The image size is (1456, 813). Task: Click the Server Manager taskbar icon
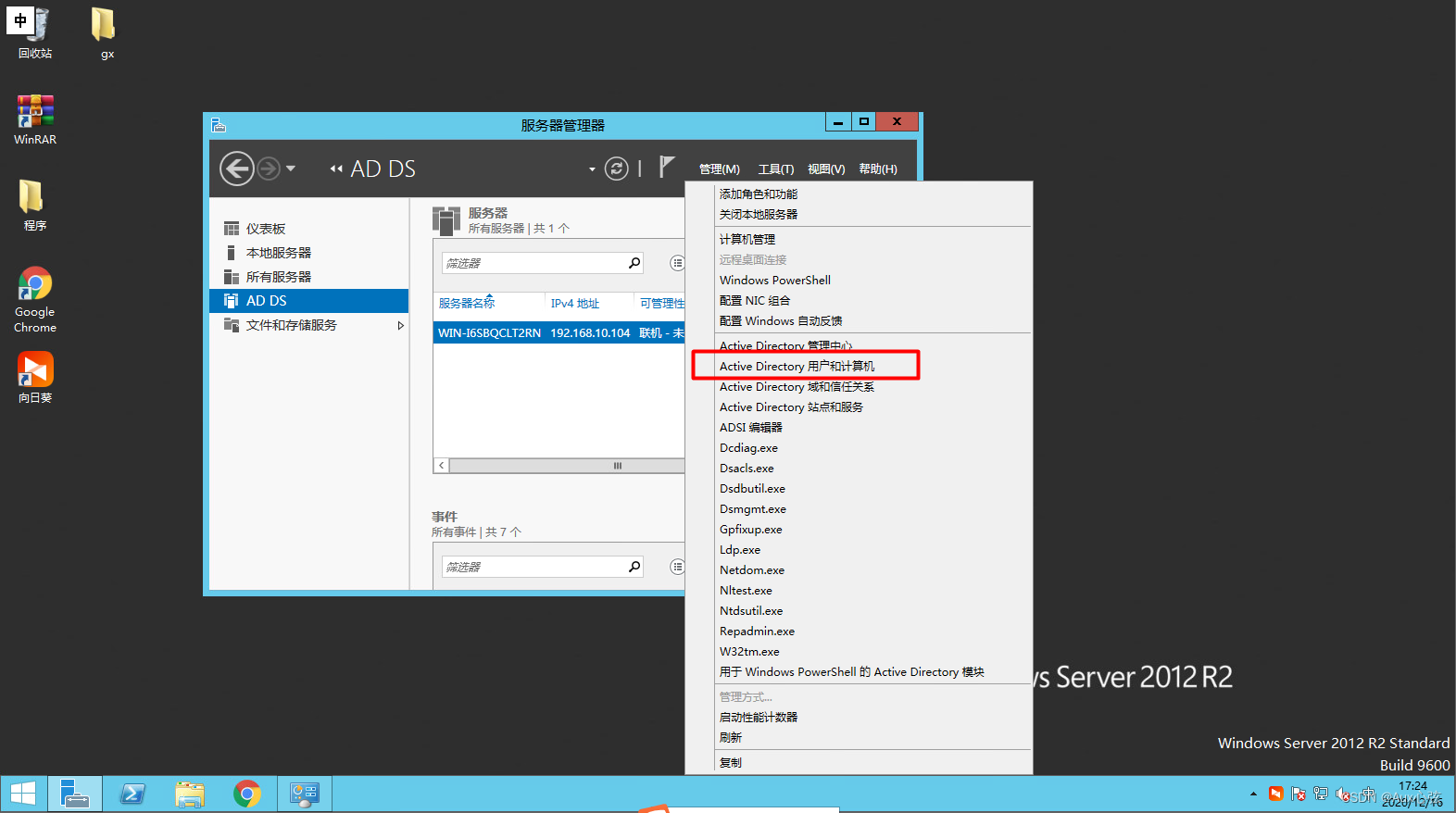click(x=75, y=794)
